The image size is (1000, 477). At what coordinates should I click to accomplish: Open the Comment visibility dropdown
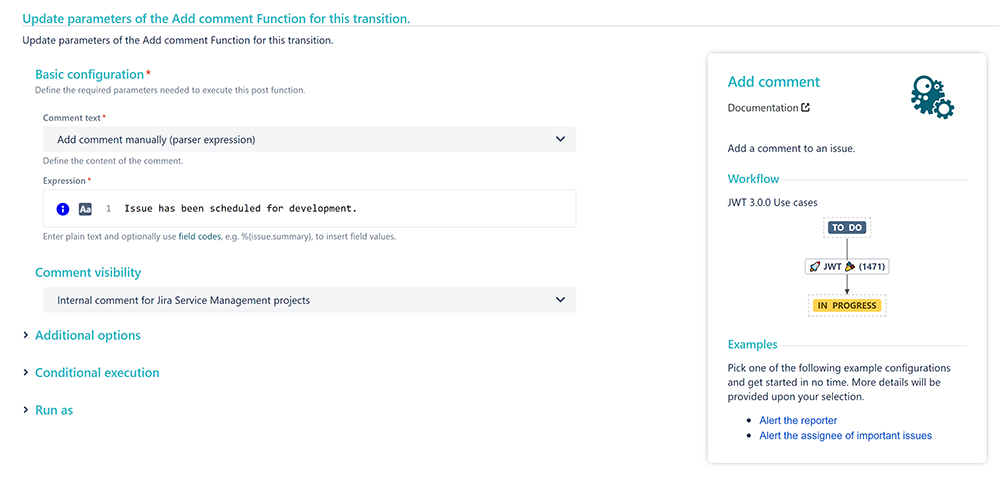(309, 300)
